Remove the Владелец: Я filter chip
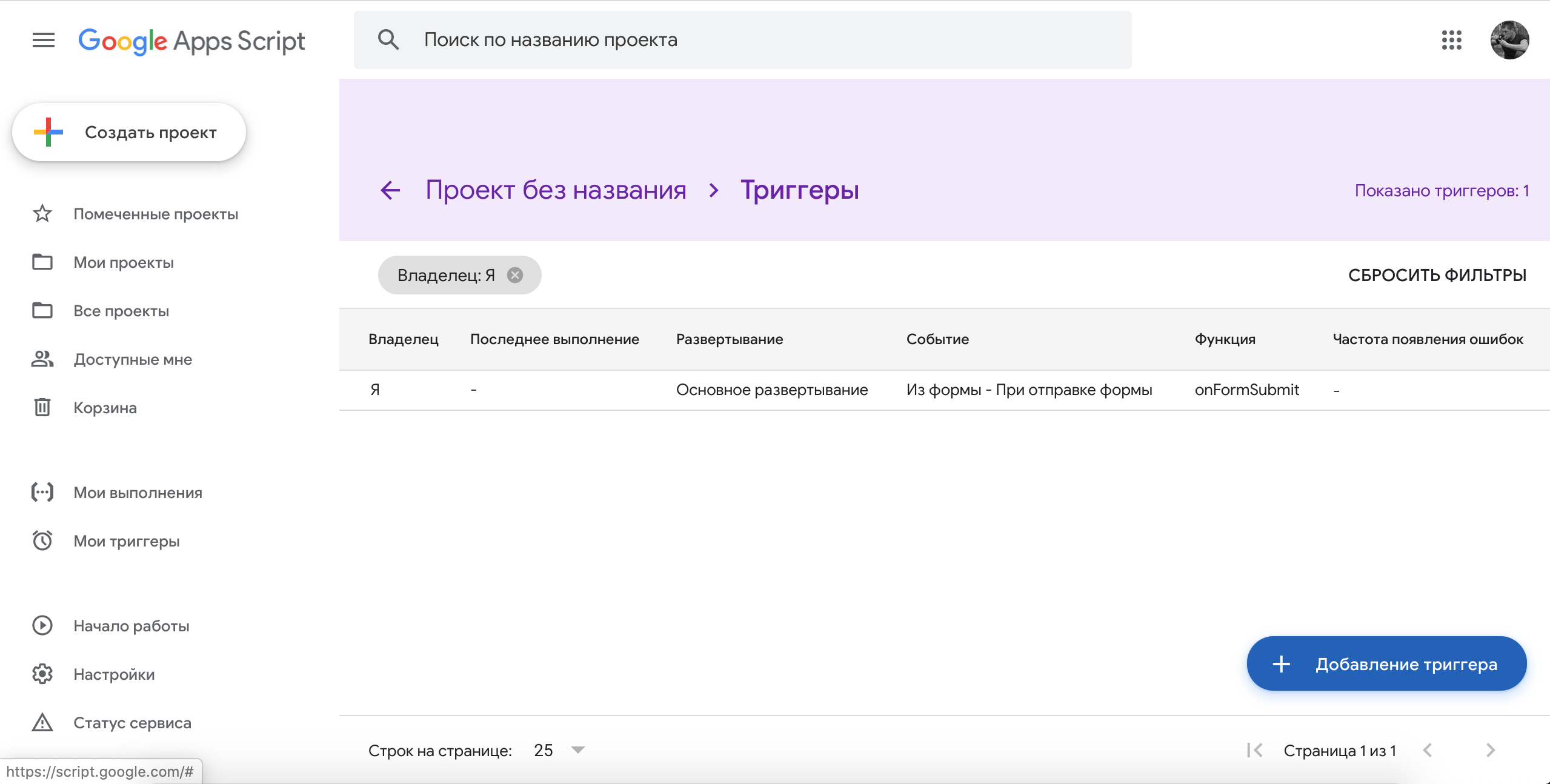Screen dimensions: 1550x784 [515, 275]
